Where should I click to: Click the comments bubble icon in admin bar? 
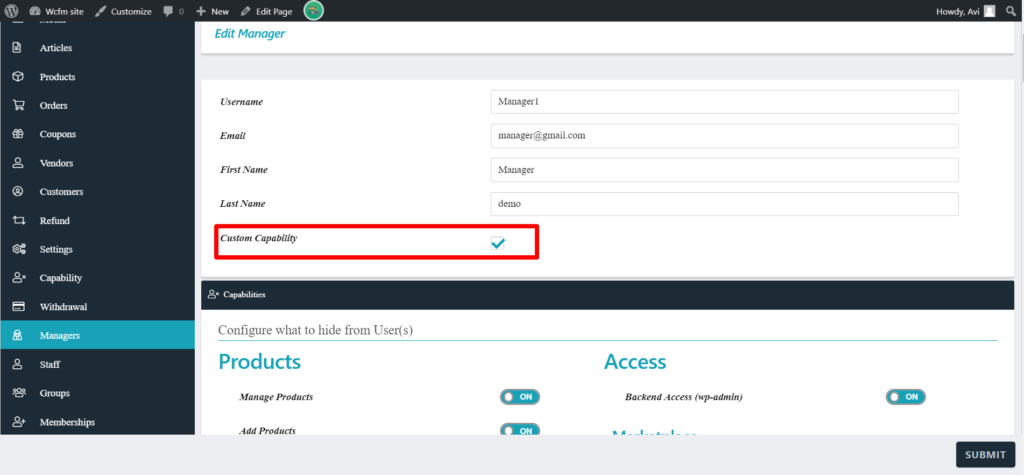coord(168,11)
